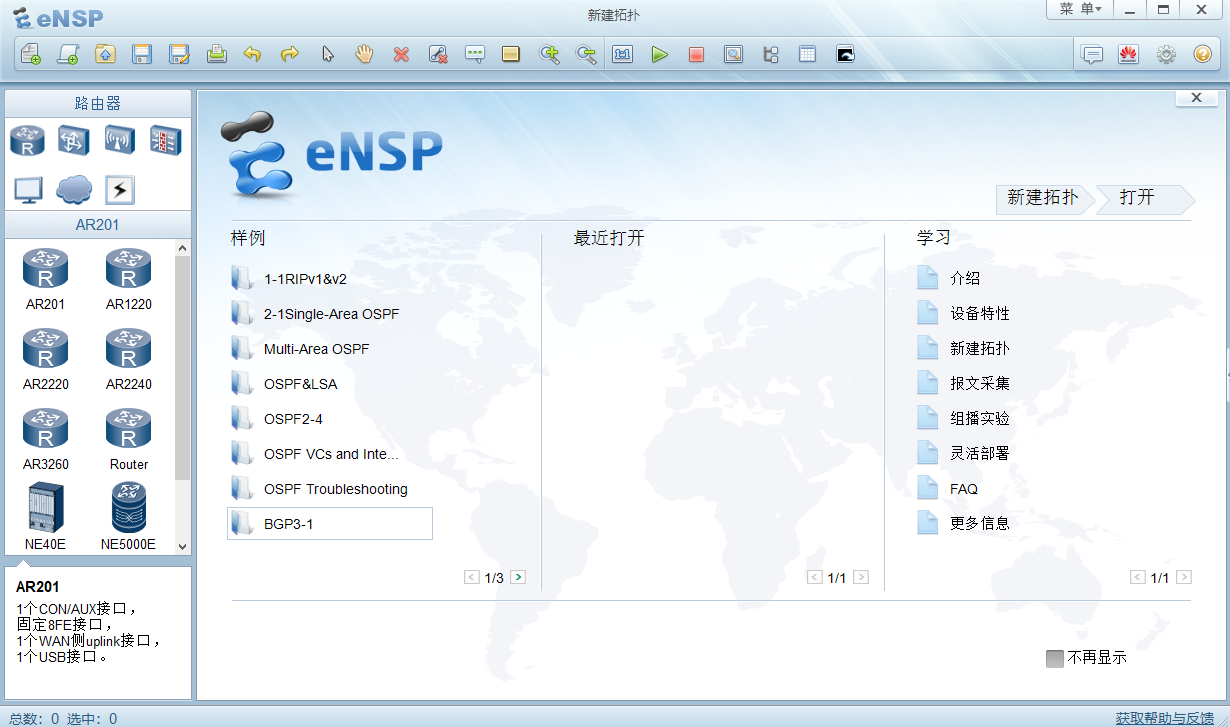Click the Save As icon with pencil
This screenshot has height=727, width=1230.
(x=179, y=54)
